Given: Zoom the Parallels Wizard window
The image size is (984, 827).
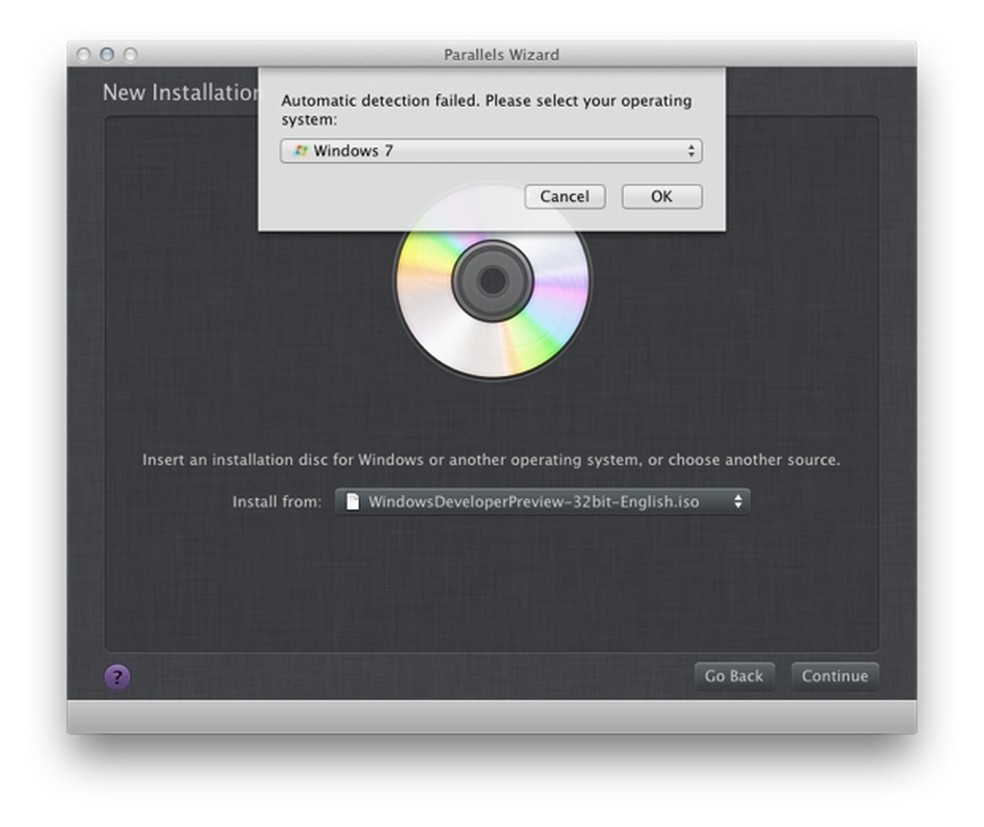Looking at the screenshot, I should pos(131,55).
